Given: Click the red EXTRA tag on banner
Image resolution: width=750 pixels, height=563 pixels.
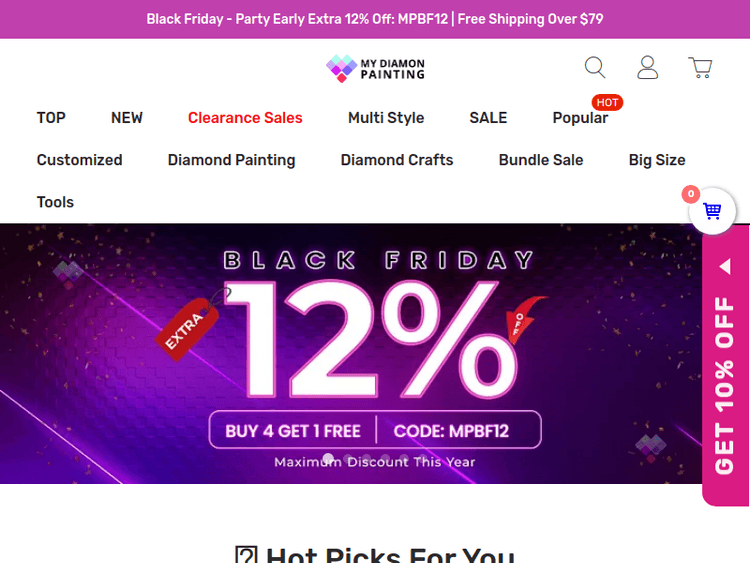Looking at the screenshot, I should tap(190, 327).
